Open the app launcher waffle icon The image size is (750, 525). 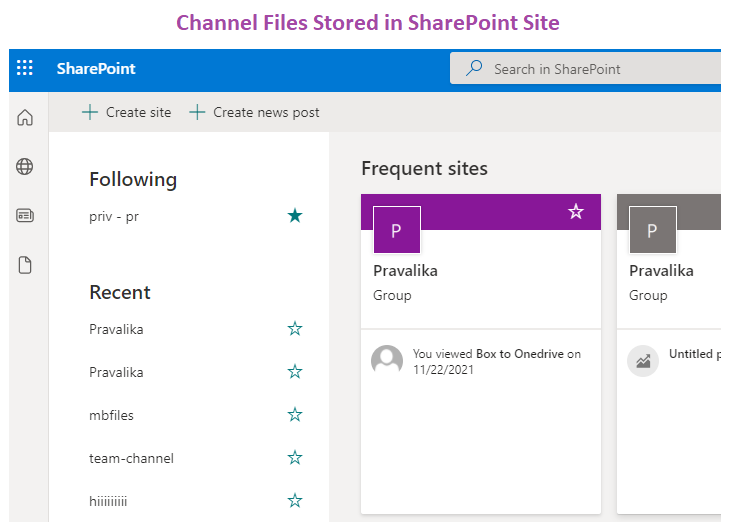coord(25,68)
